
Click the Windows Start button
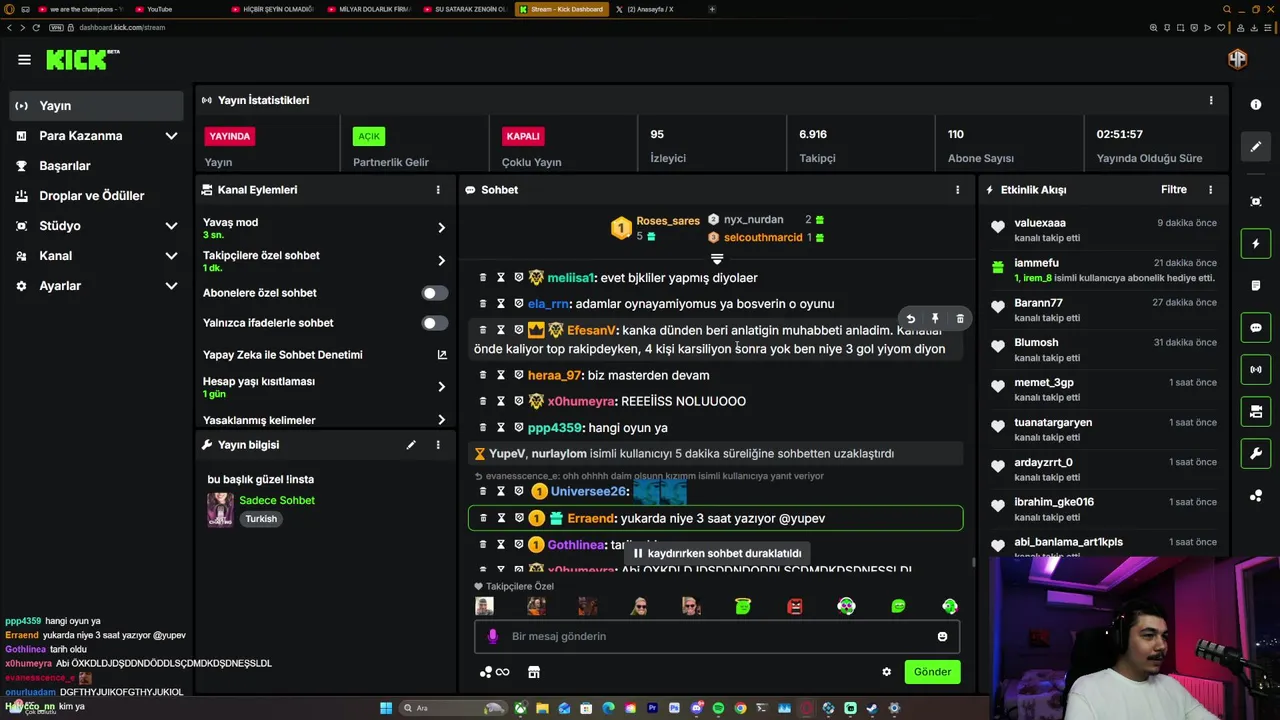[x=386, y=708]
